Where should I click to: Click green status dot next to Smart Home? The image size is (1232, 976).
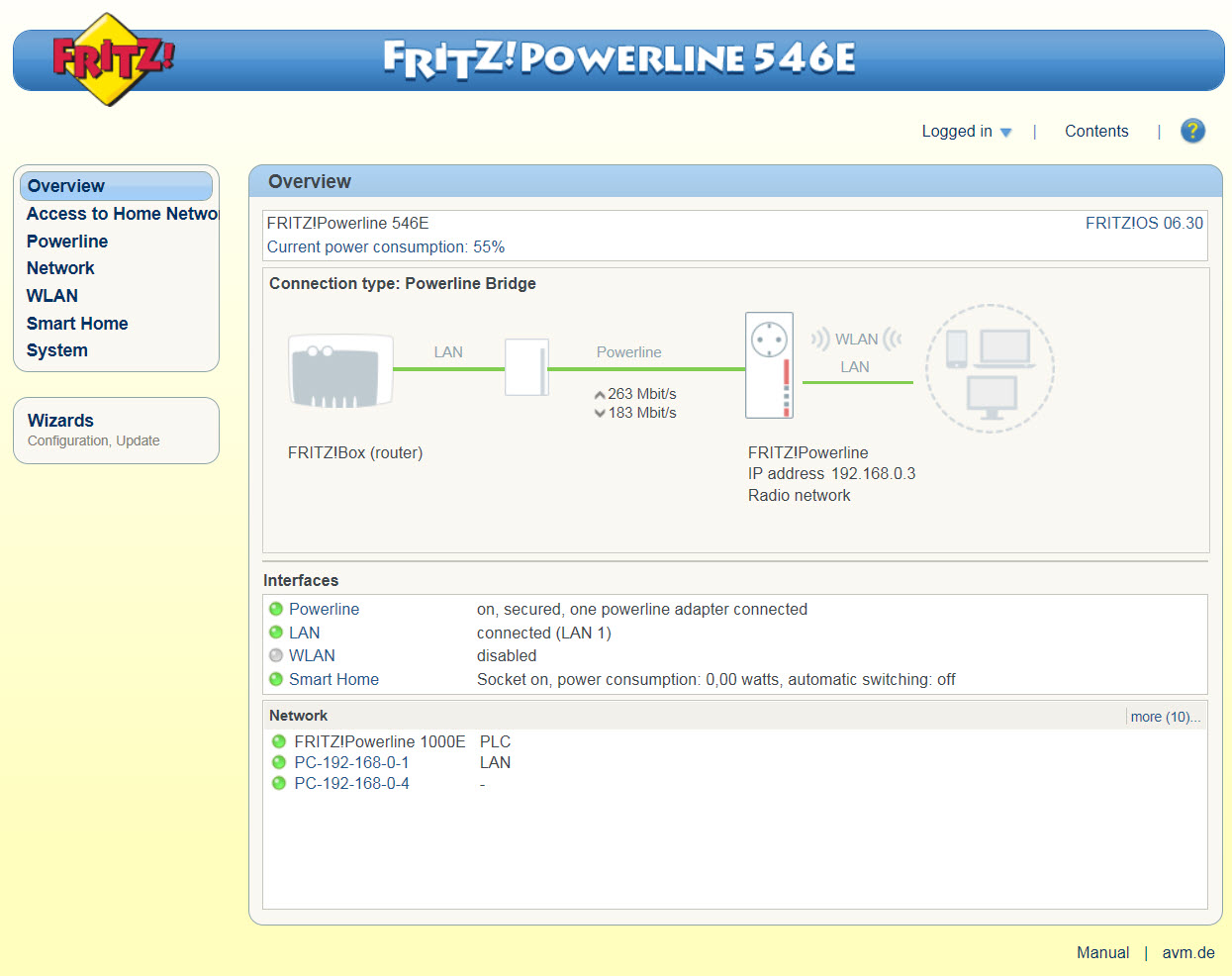pos(276,679)
